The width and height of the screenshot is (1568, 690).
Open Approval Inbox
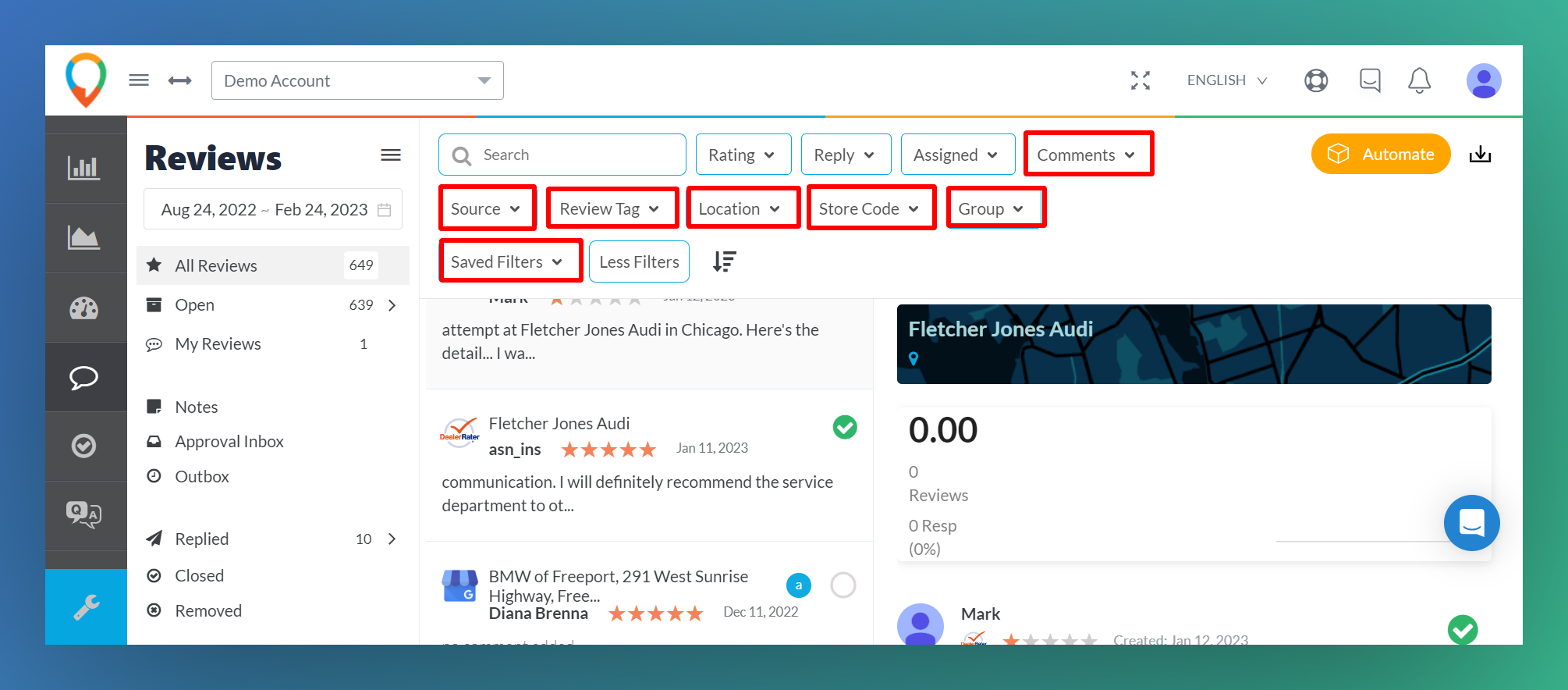pos(229,441)
